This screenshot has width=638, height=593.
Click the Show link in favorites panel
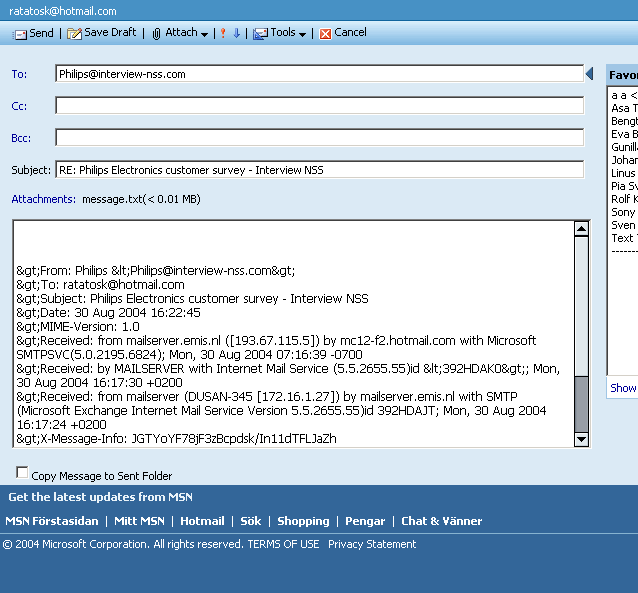pyautogui.click(x=623, y=388)
